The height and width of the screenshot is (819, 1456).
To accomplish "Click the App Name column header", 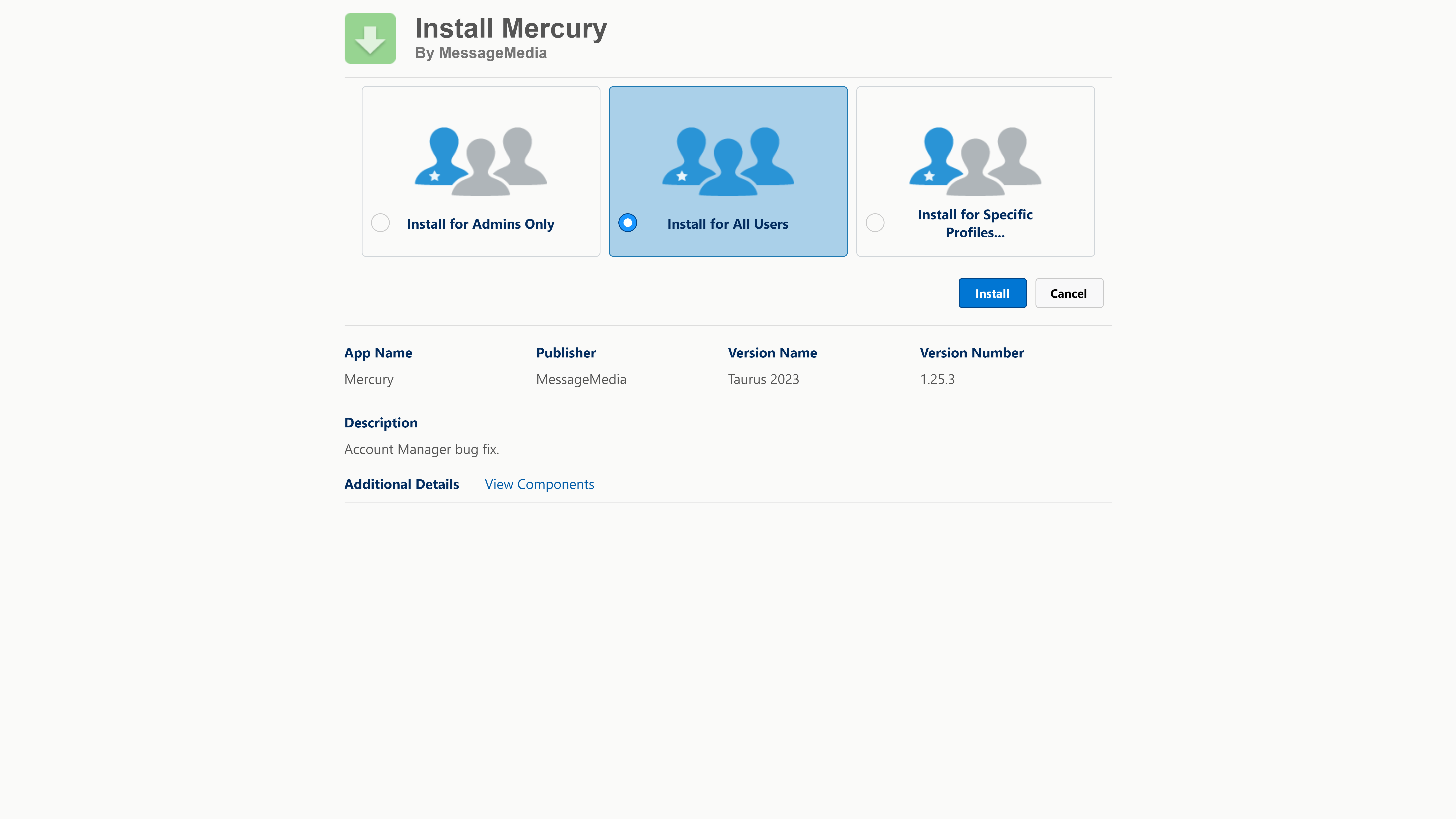I will tap(378, 353).
